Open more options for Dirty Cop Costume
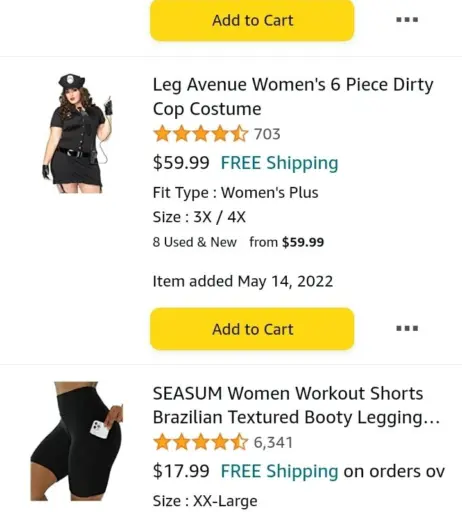Screen dimensions: 462x512 click(x=407, y=328)
